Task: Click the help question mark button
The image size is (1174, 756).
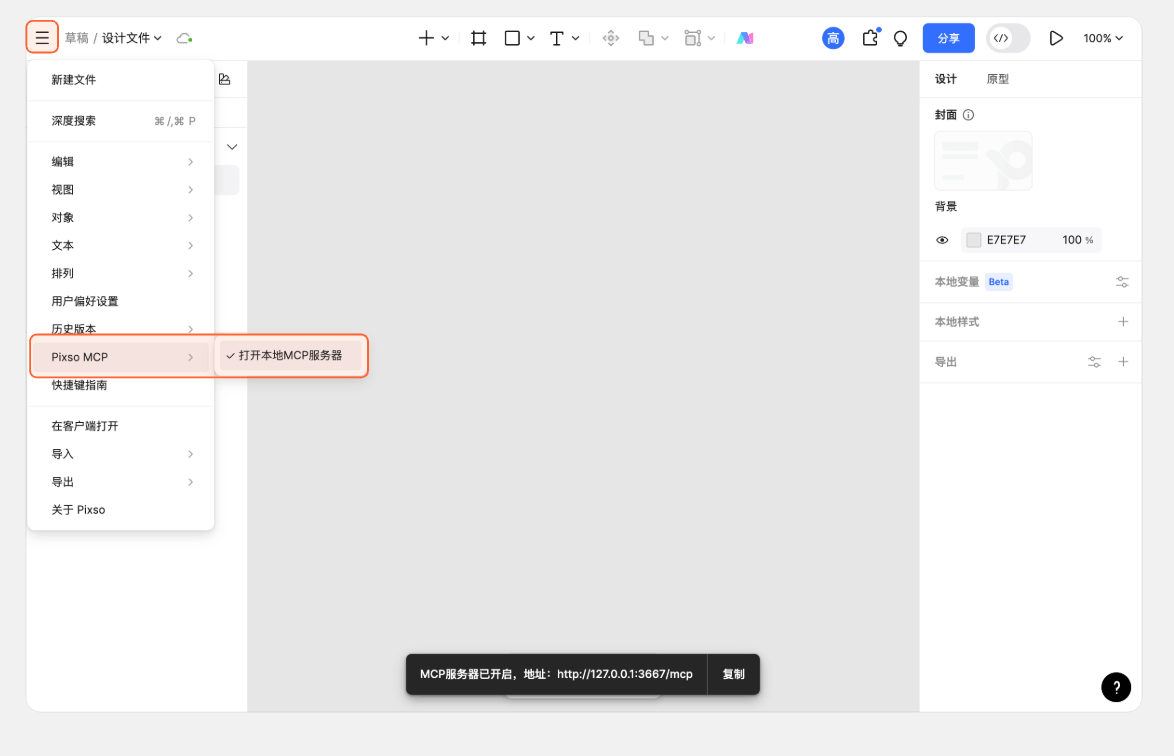Action: coord(1116,687)
